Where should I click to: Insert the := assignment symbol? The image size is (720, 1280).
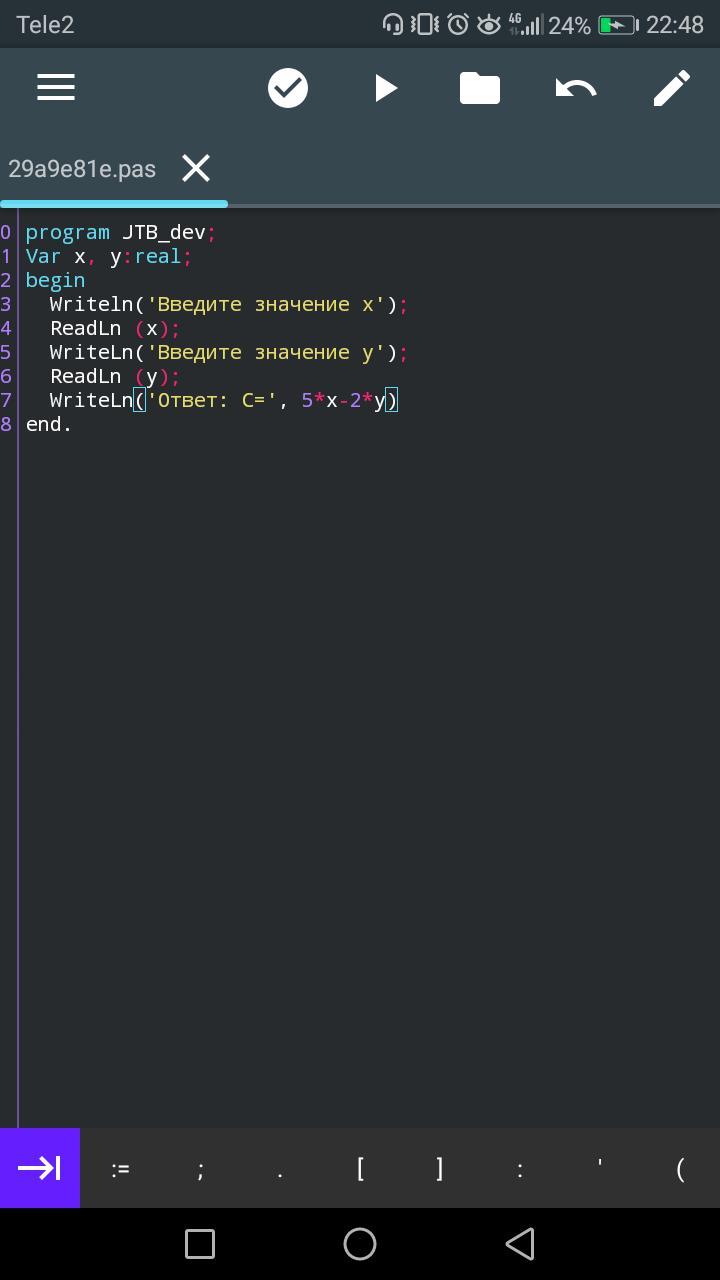click(x=120, y=1168)
